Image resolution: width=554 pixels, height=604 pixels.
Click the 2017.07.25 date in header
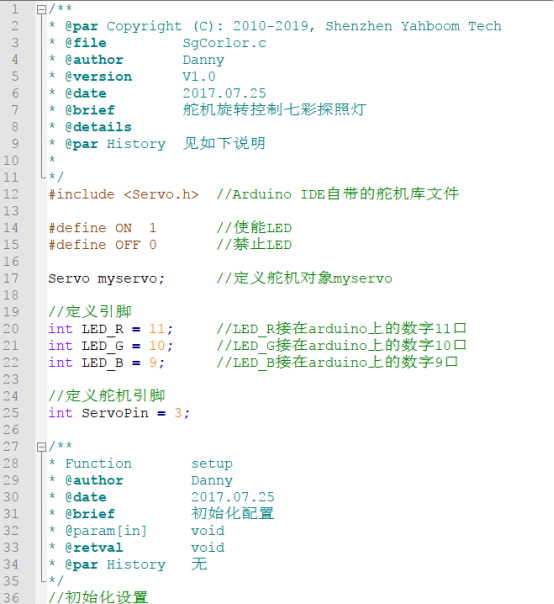(224, 94)
